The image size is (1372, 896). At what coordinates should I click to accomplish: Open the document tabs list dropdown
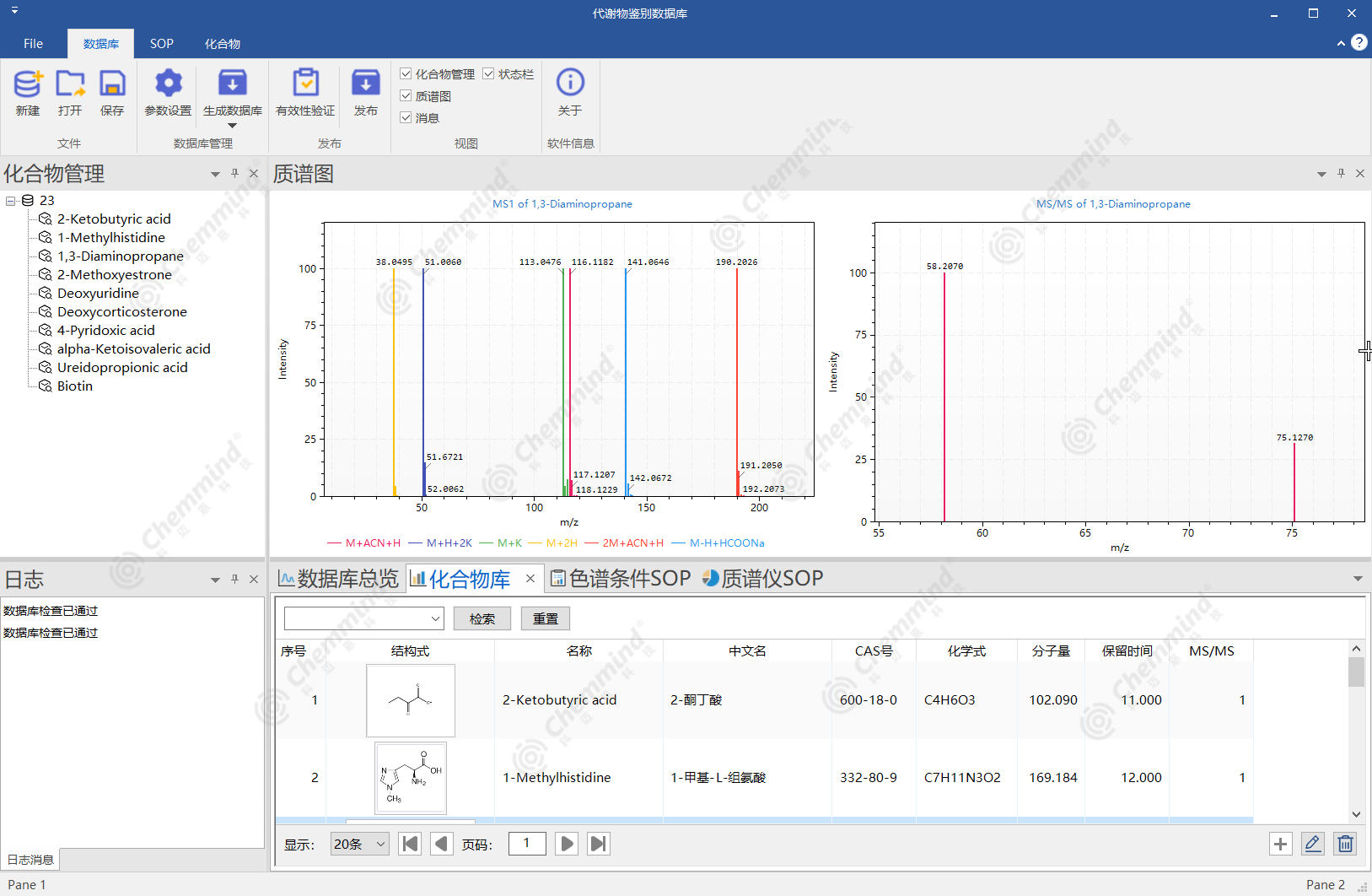[x=1358, y=579]
